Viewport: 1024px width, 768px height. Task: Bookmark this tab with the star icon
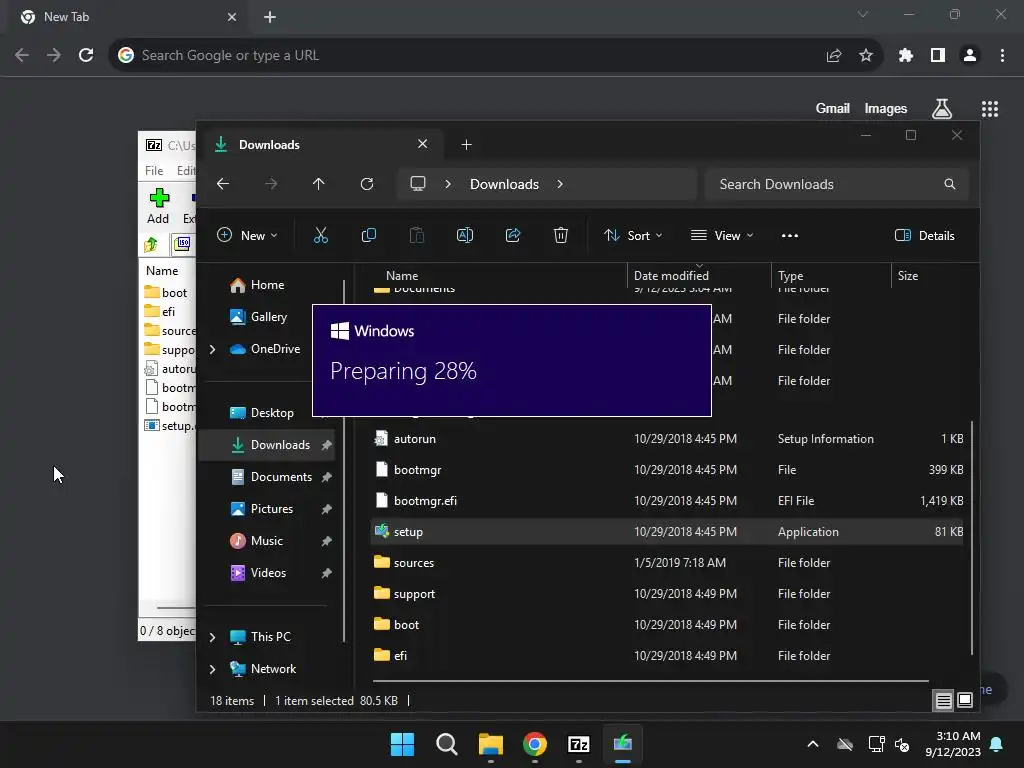coord(866,56)
